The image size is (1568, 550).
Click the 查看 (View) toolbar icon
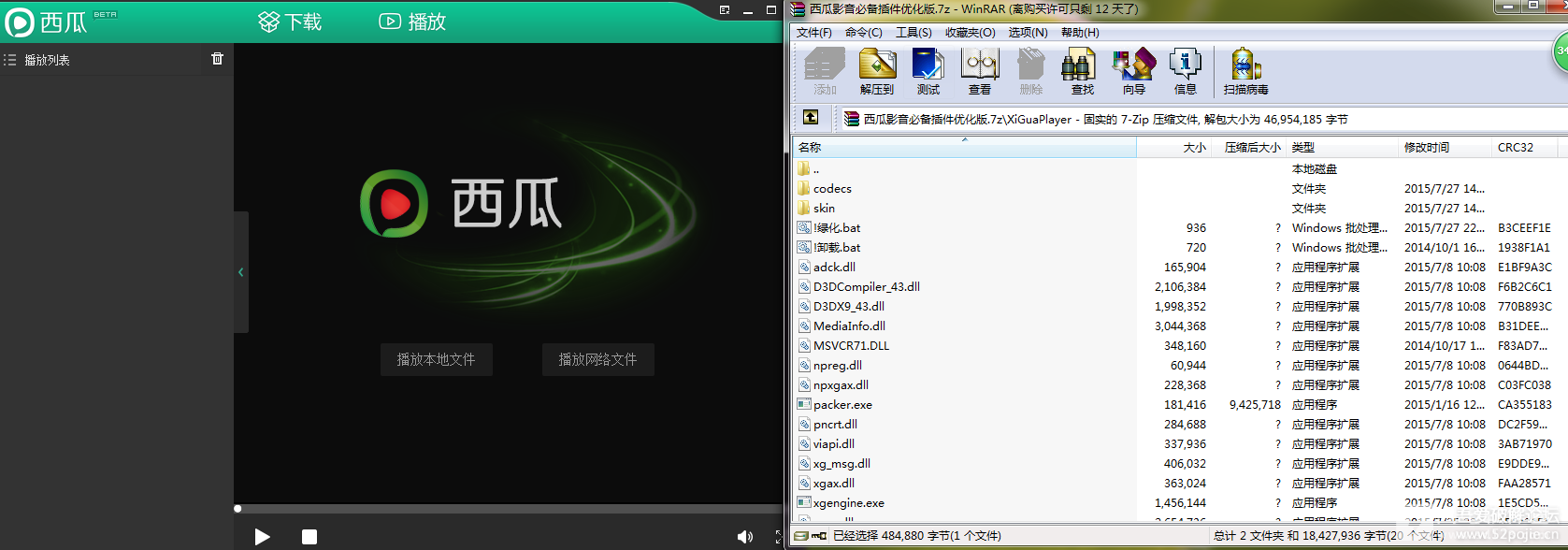point(980,72)
